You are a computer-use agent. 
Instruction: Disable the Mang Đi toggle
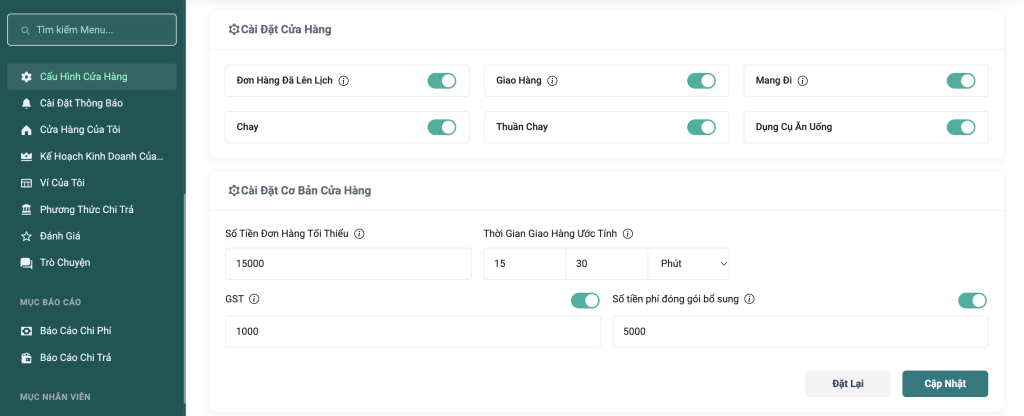point(960,81)
